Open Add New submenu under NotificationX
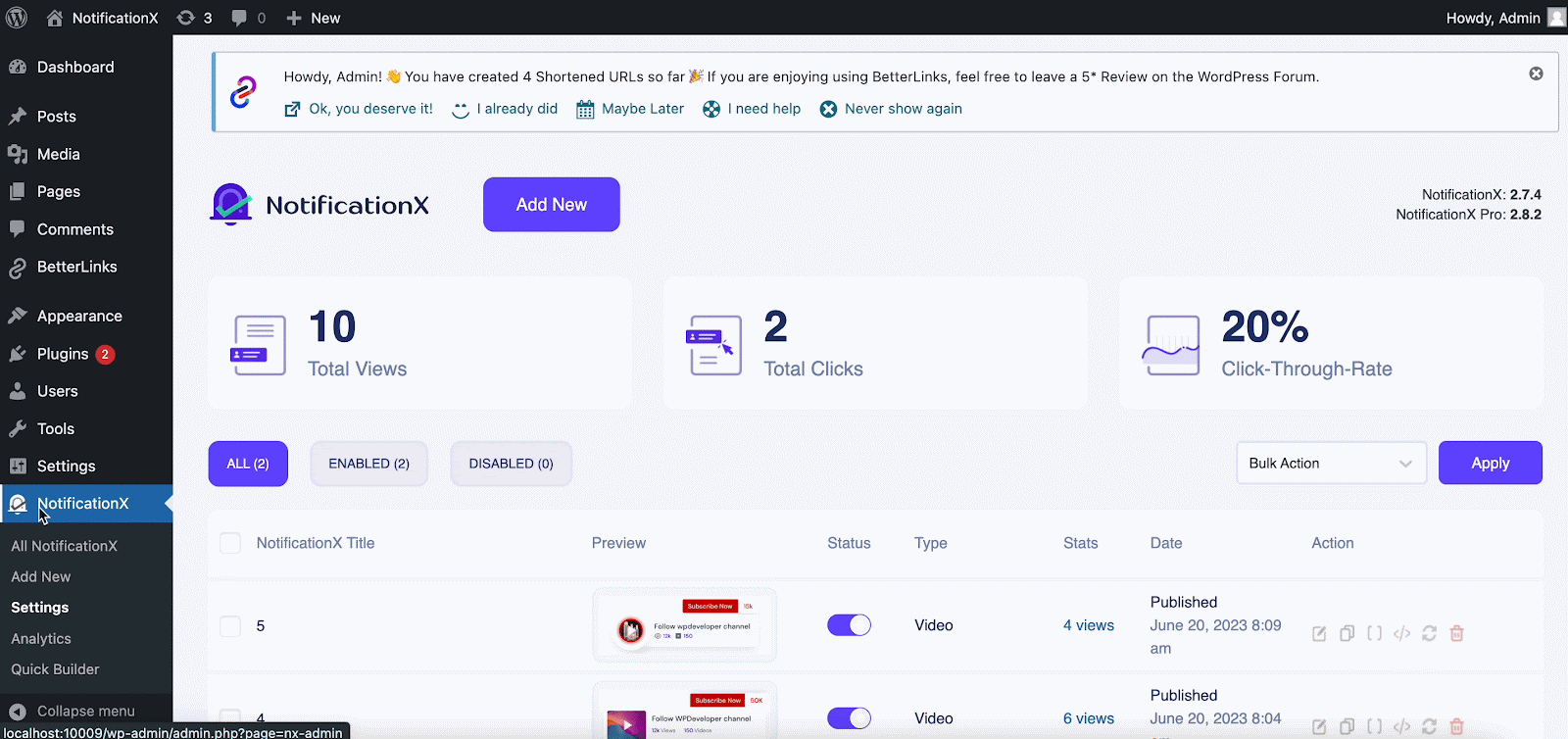The image size is (1568, 739). [x=41, y=576]
